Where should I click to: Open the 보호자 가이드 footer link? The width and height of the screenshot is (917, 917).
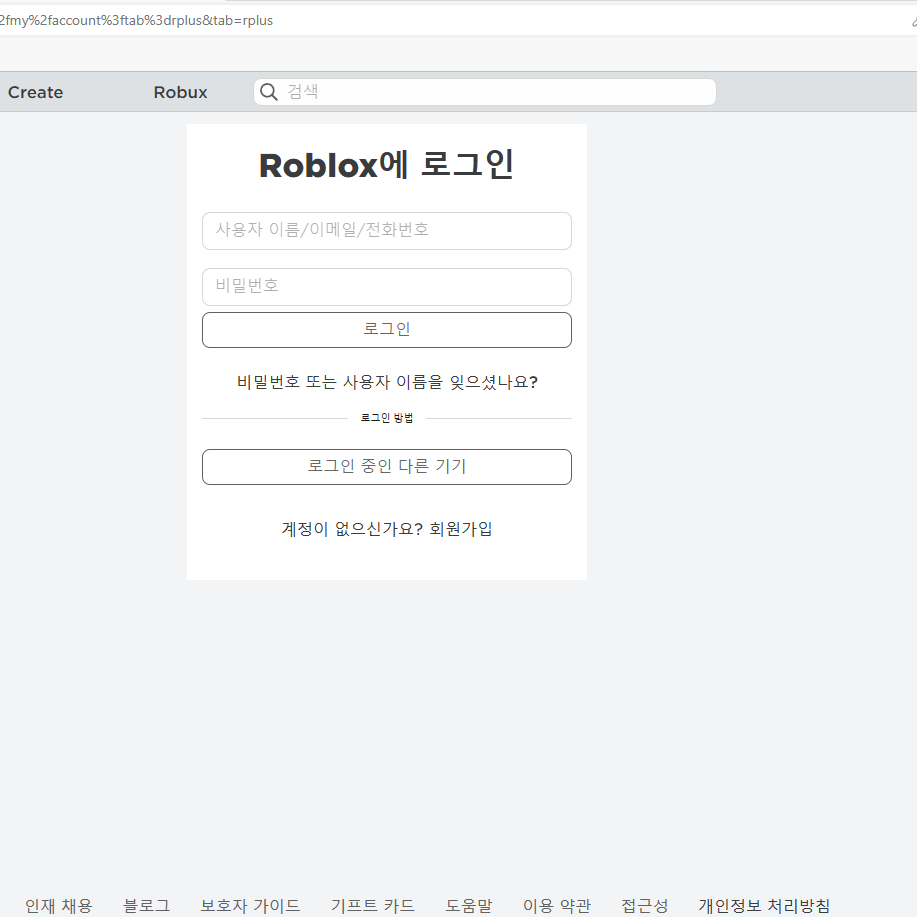[250, 906]
